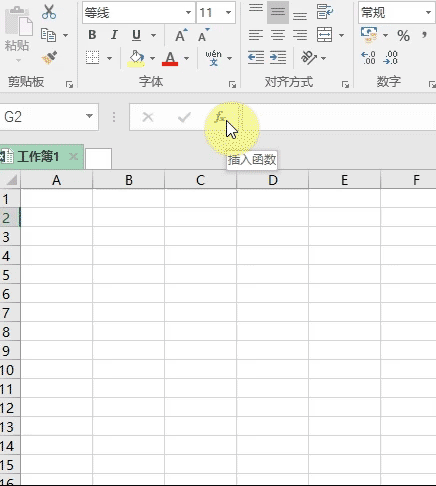Expand underline style dropdown arrow

coord(153,35)
